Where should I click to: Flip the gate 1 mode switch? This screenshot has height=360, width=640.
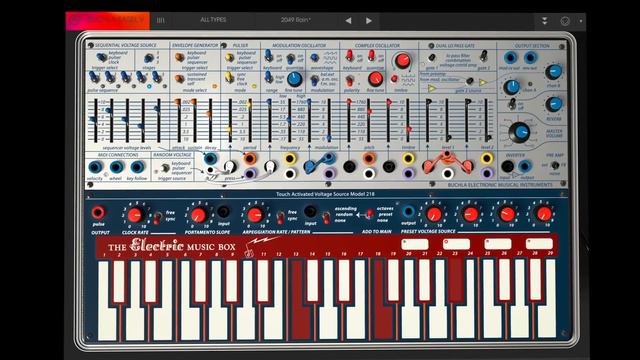pyautogui.click(x=431, y=58)
